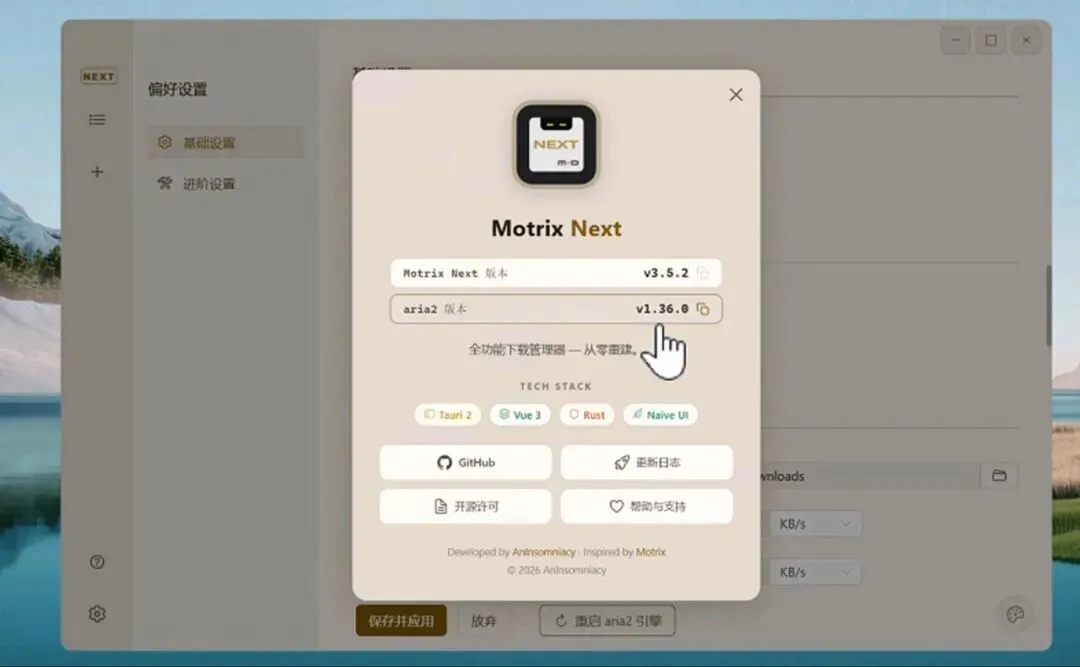Image resolution: width=1080 pixels, height=667 pixels.
Task: Click the Naive UI tech stack tag
Action: point(661,415)
